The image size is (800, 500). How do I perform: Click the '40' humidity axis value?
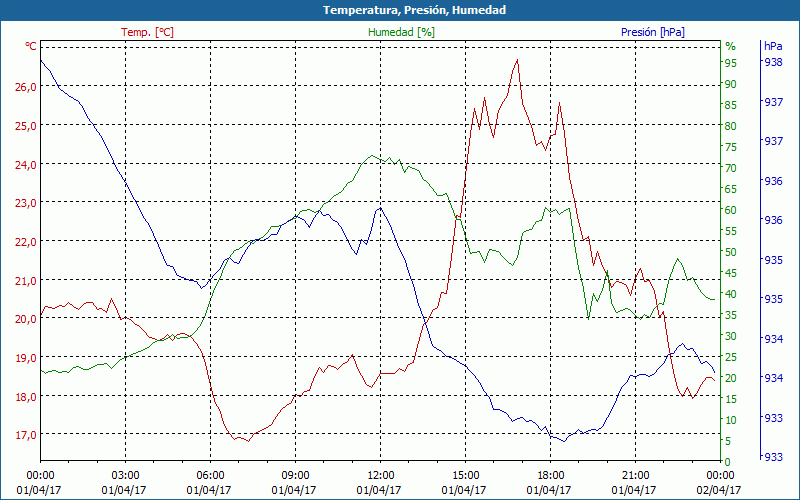(731, 294)
